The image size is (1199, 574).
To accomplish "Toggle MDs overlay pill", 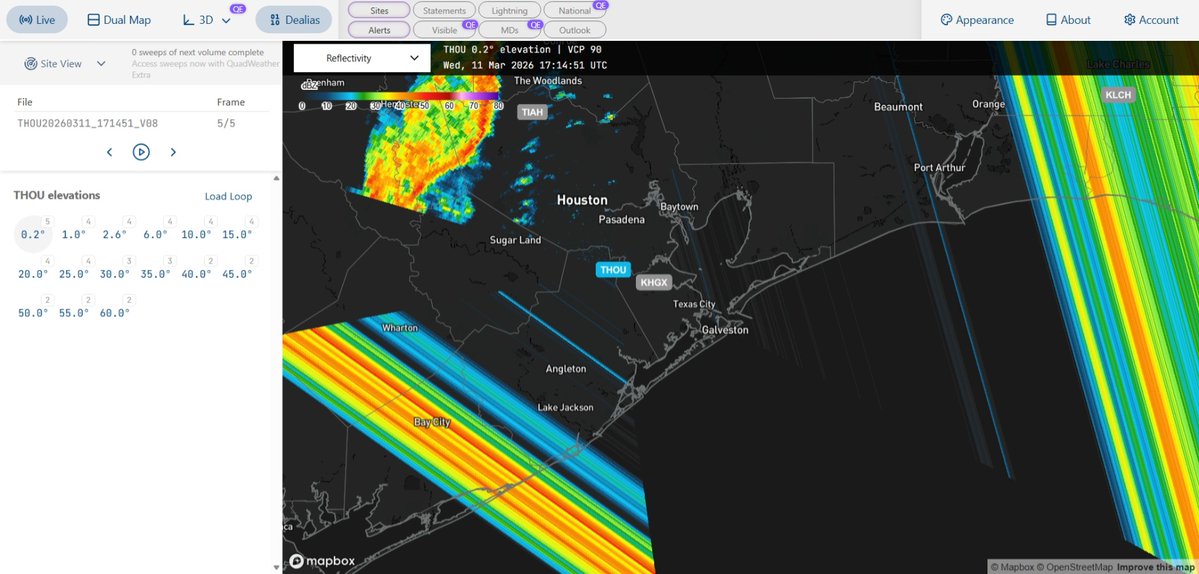I will pos(509,30).
